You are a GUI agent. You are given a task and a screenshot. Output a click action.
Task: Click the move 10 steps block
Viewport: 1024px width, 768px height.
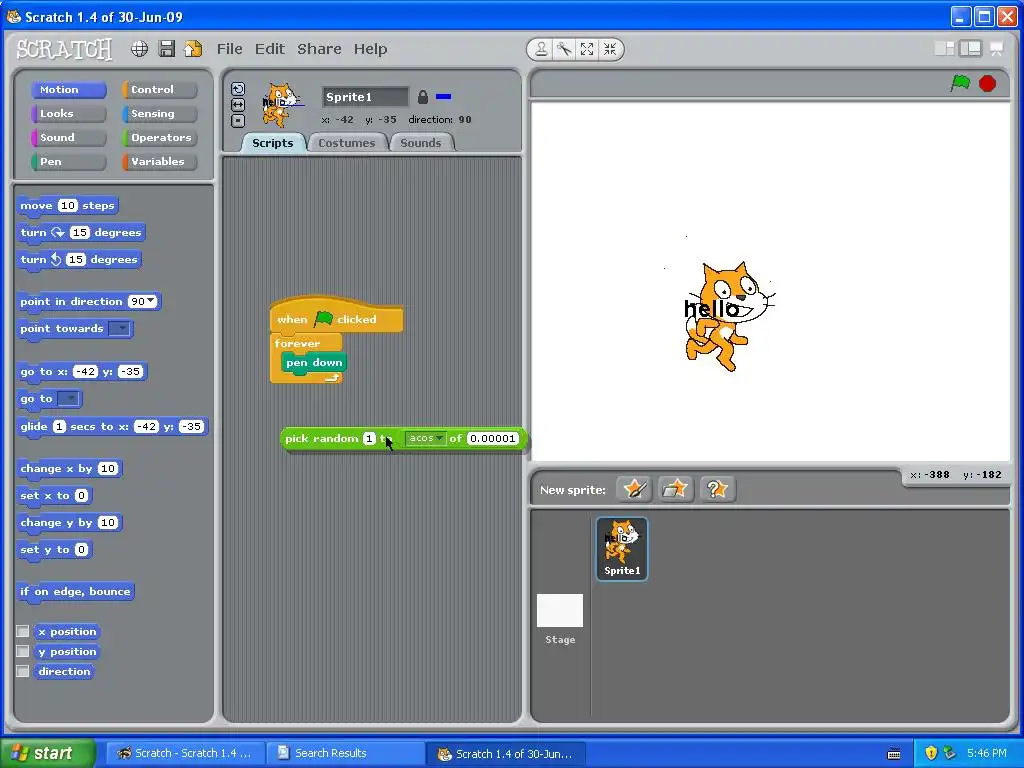(x=67, y=206)
